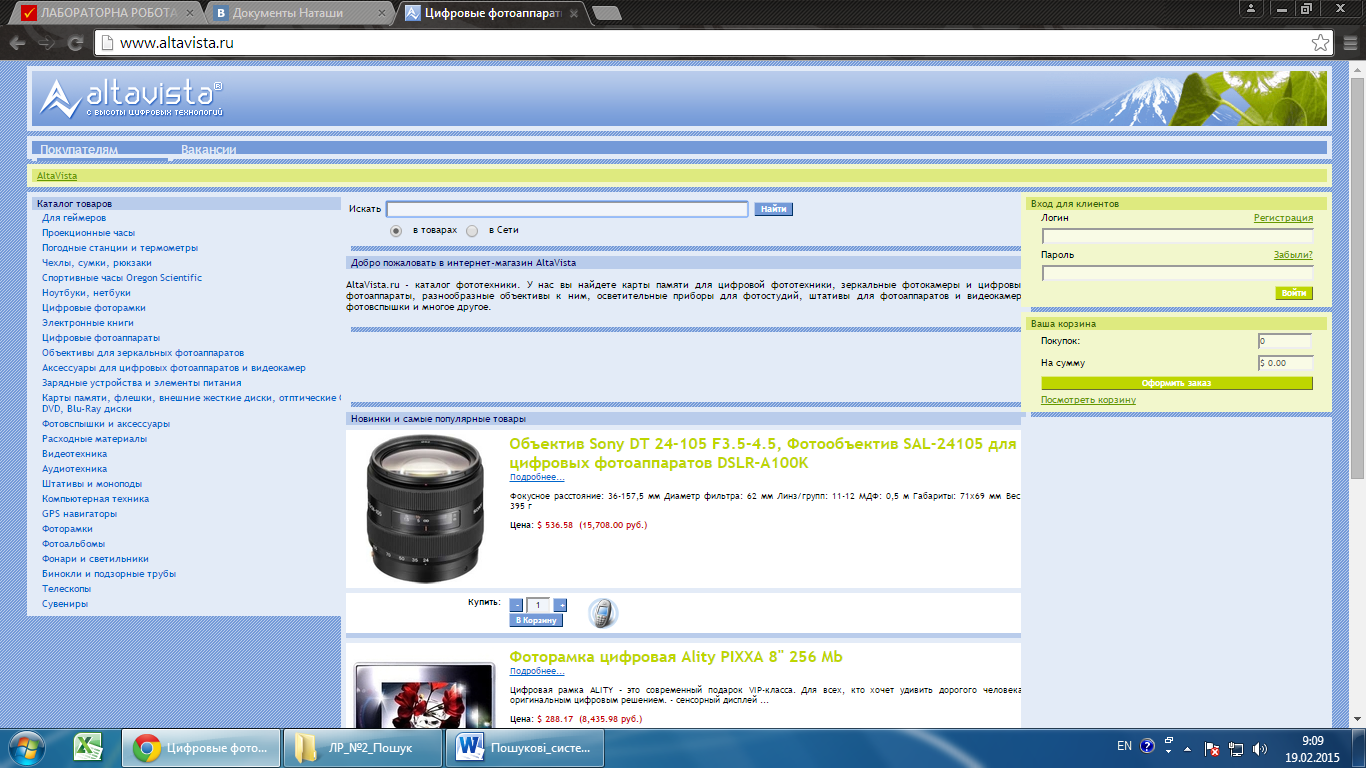Image resolution: width=1366 pixels, height=768 pixels.
Task: Click the Подробнее link under Sony lens
Action: (537, 477)
